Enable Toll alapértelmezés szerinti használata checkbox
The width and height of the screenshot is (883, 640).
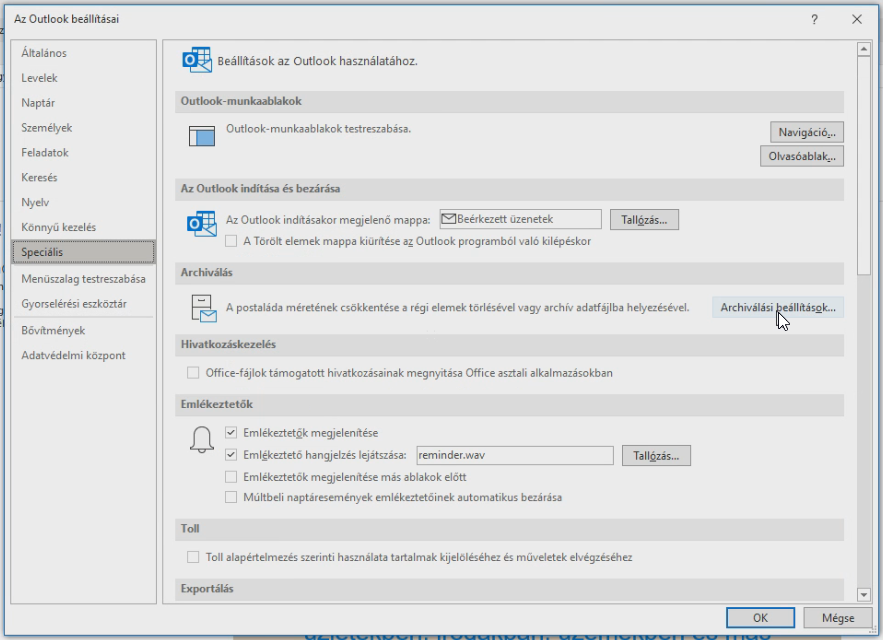coord(194,557)
